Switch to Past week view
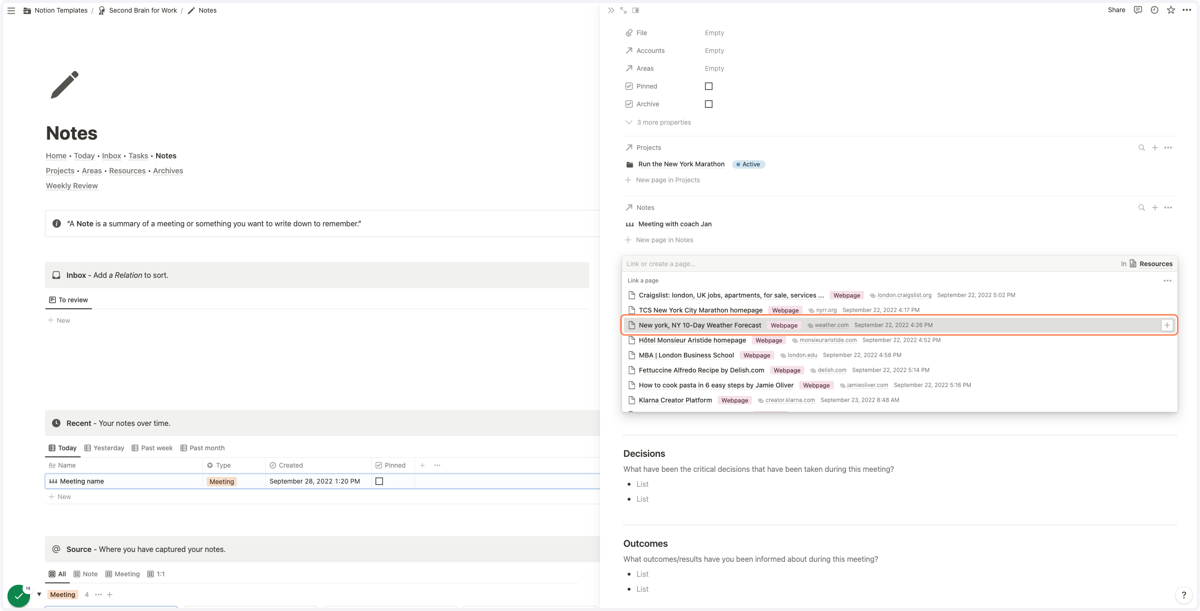Screen dimensions: 1200x611 click(x=152, y=448)
